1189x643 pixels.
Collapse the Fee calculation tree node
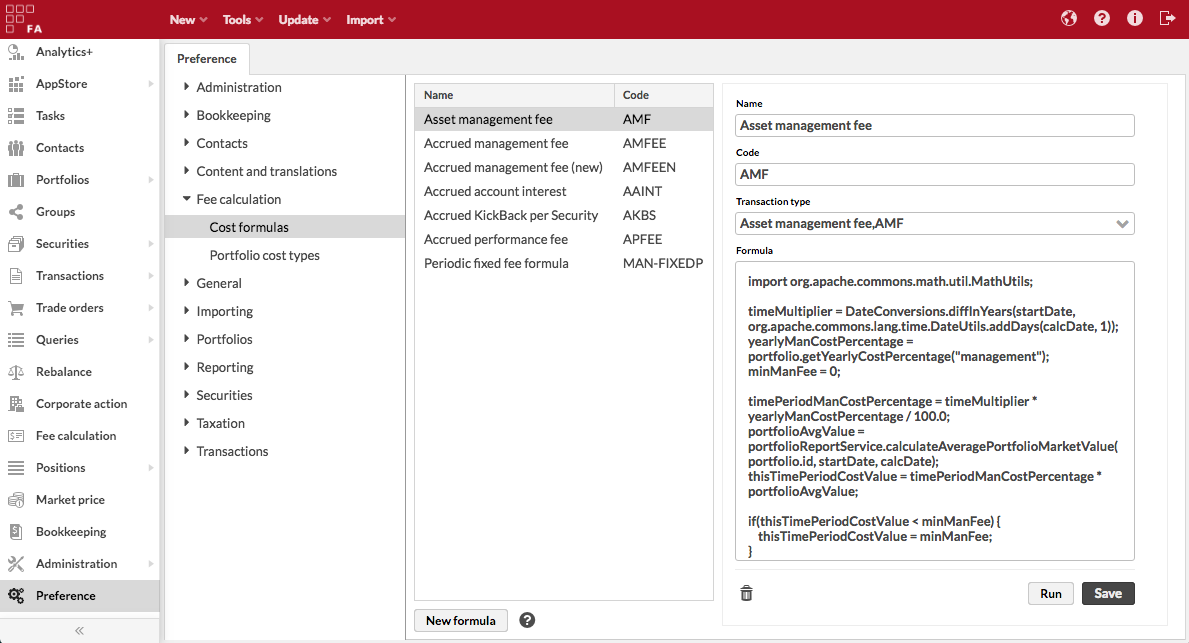coord(187,199)
